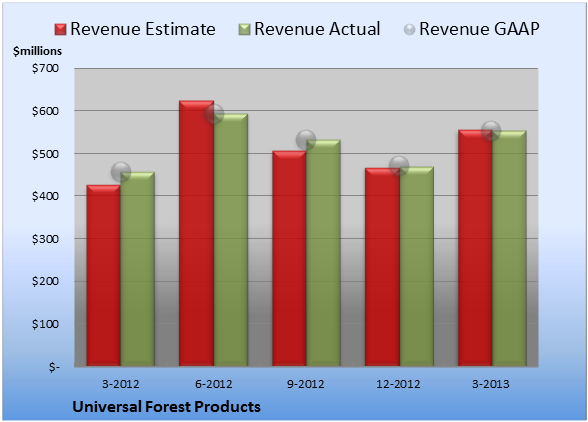
Task: Select the Revenue GAAP legend label
Action: point(479,29)
